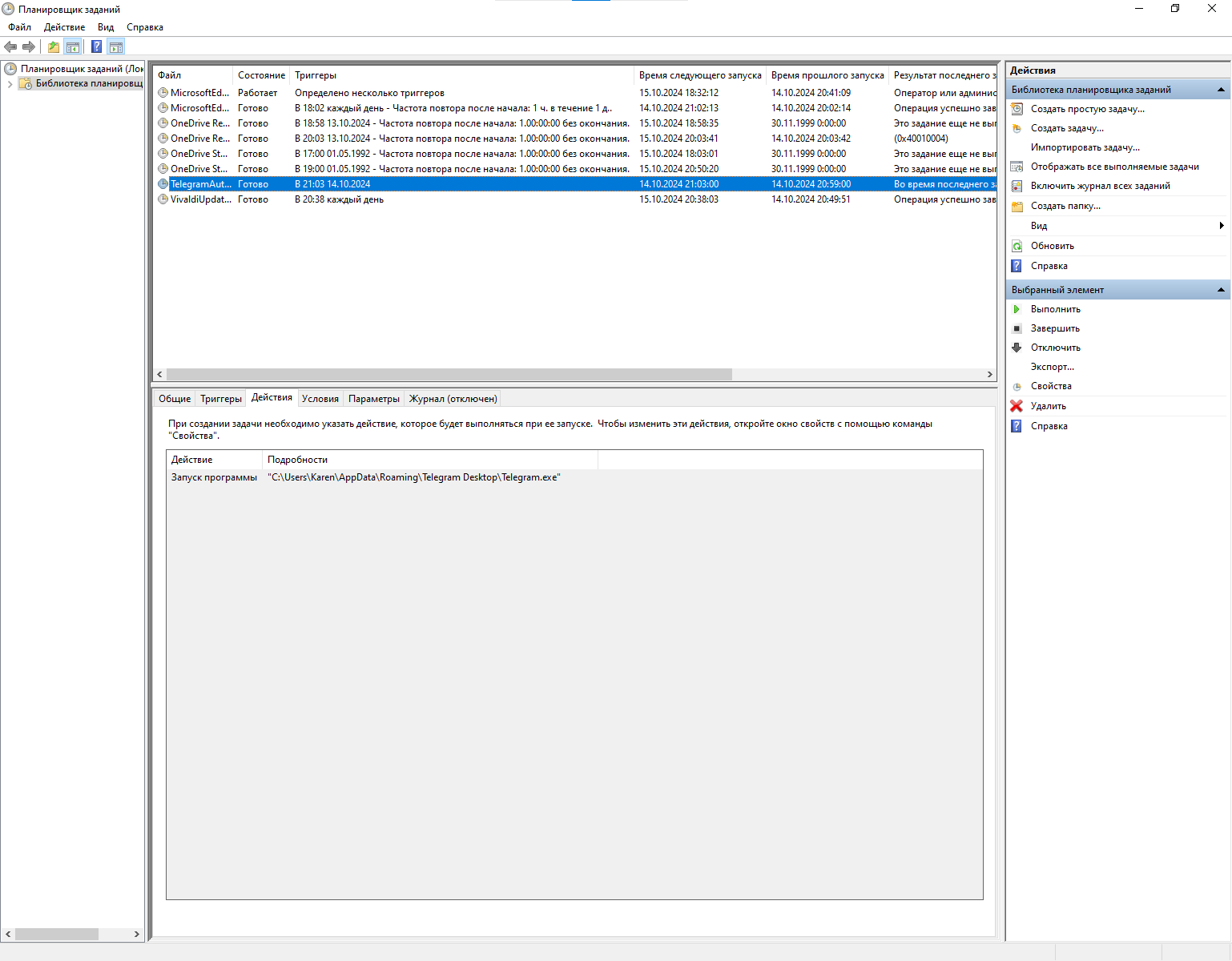Click the task list scrollbar right arrow
The width and height of the screenshot is (1232, 961).
point(989,374)
